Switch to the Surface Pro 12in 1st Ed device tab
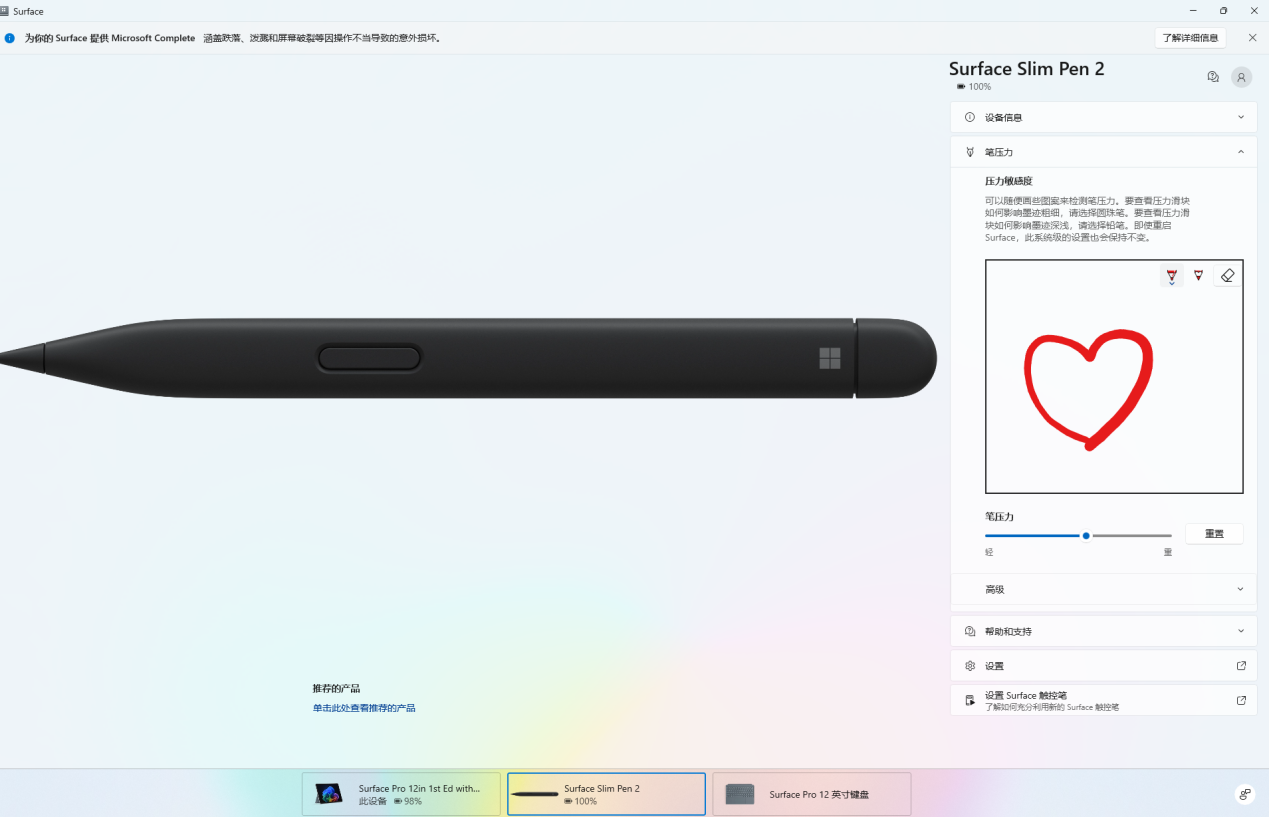 point(401,794)
